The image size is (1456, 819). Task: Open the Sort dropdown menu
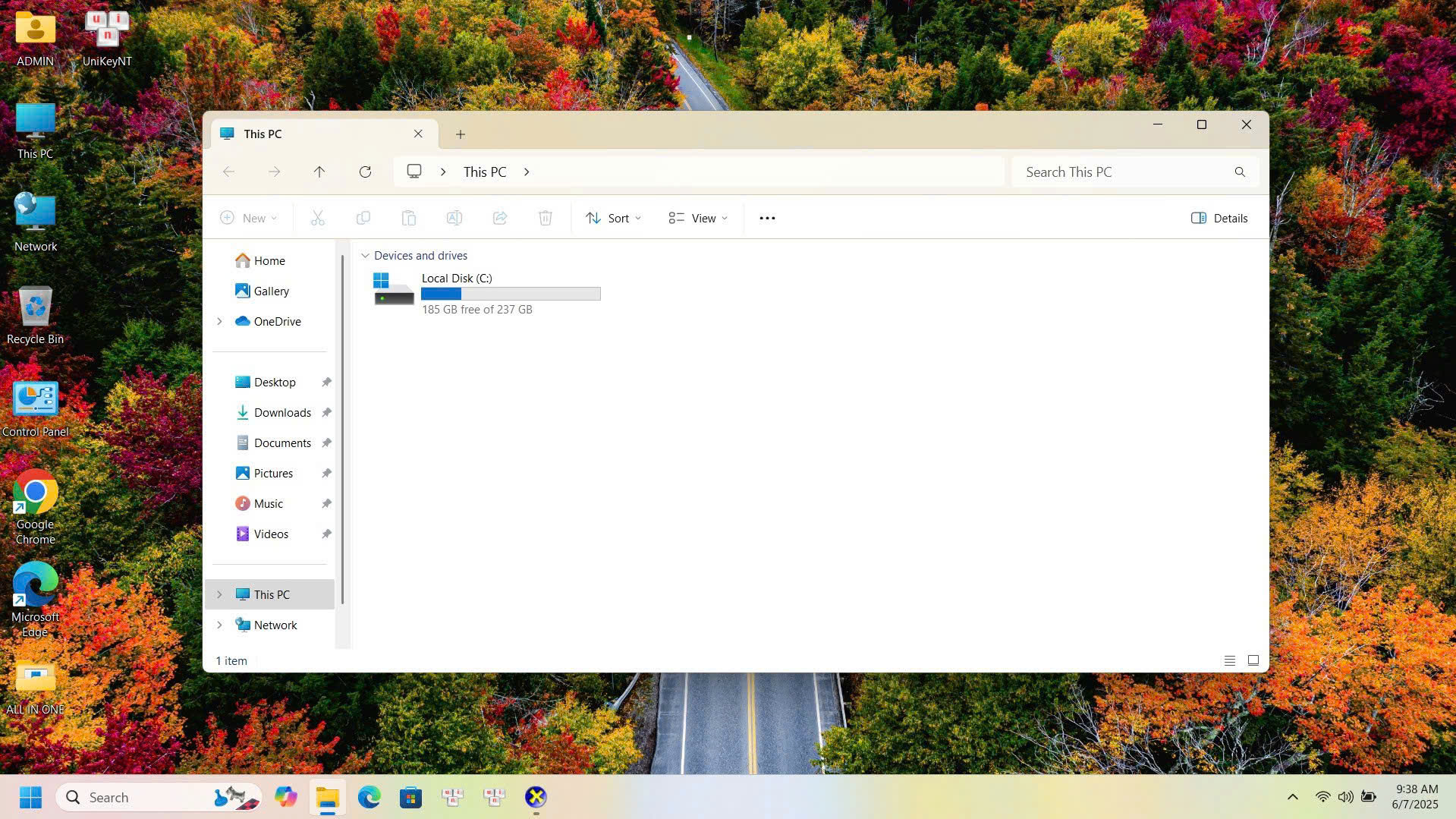[x=613, y=219]
